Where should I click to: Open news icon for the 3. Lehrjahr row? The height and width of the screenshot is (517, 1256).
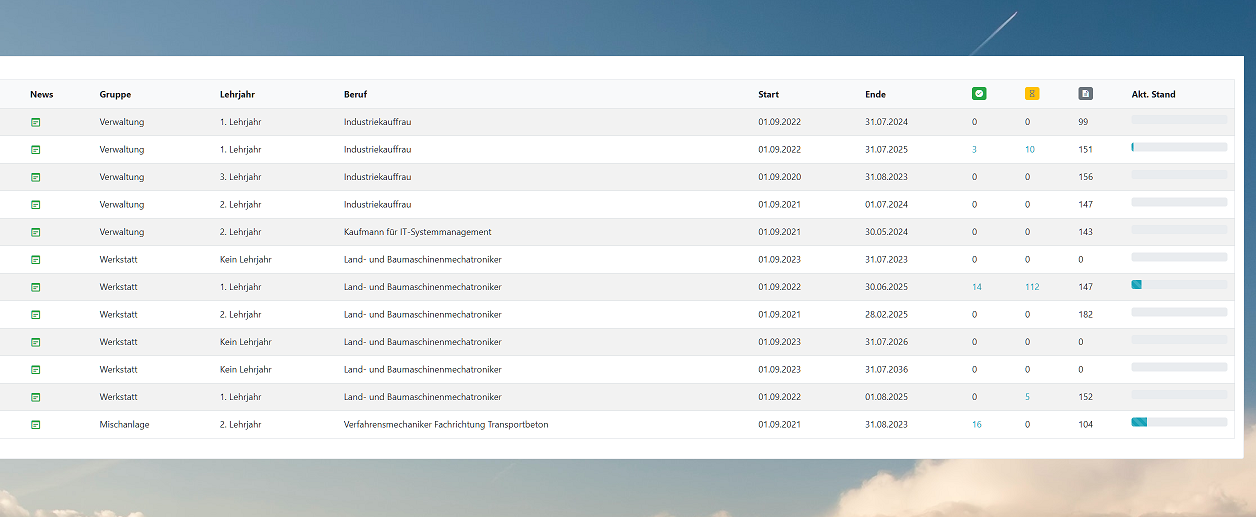(36, 177)
